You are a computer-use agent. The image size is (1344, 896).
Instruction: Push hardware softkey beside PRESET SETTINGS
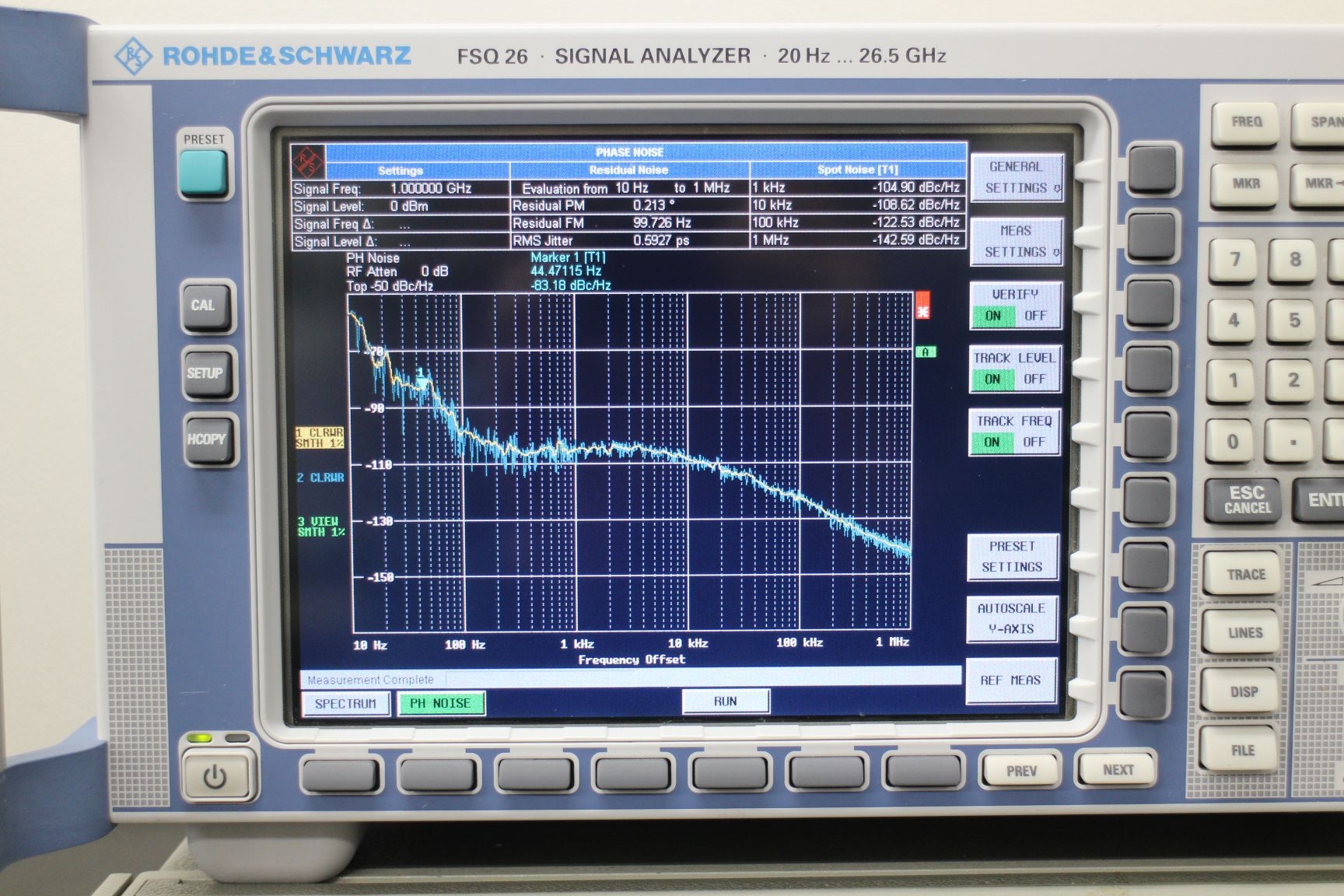point(1146,566)
